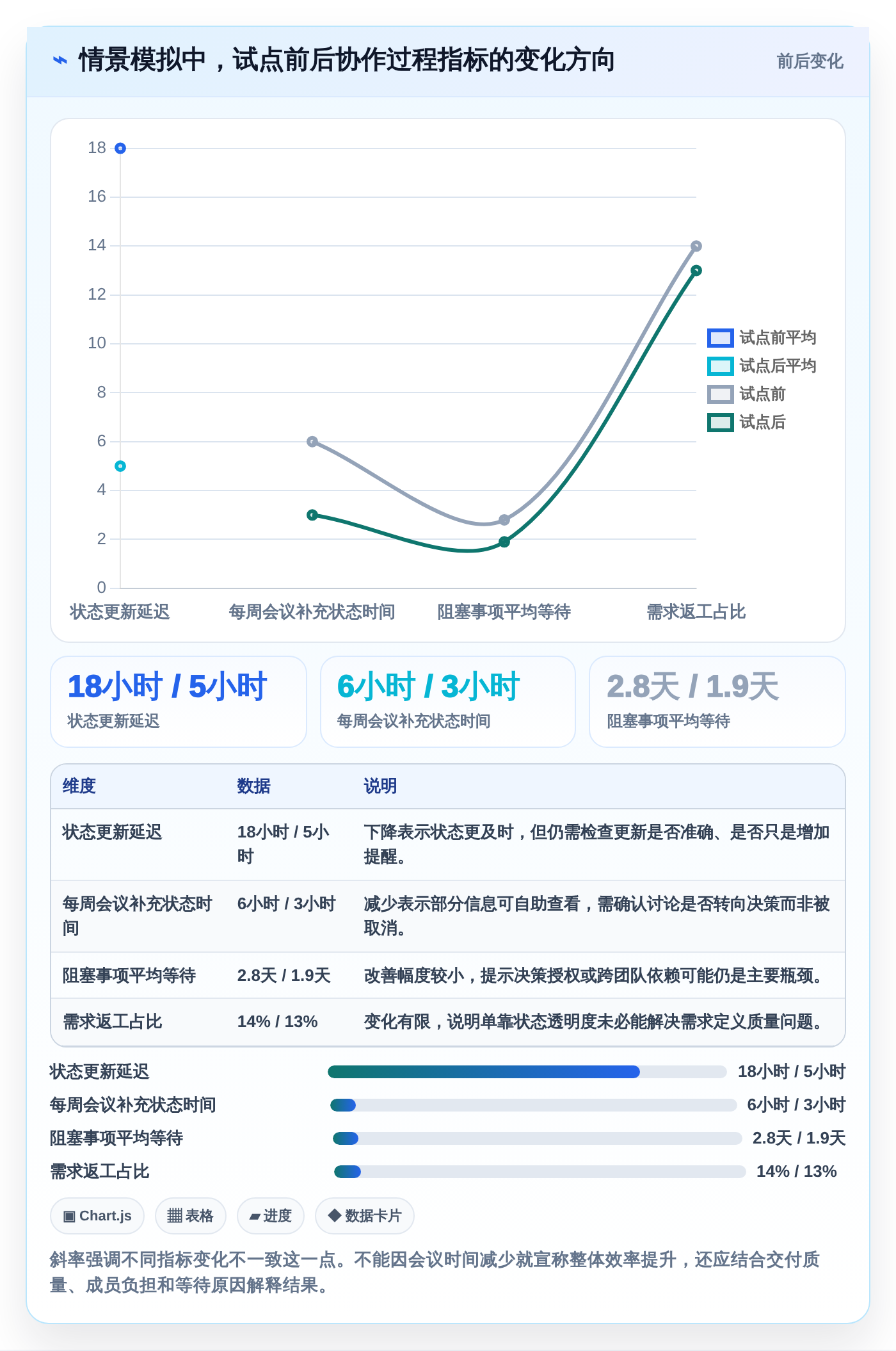Screen dimensions: 896x1351
Task: Toggle the 试点前平均 legend swatch
Action: (720, 338)
